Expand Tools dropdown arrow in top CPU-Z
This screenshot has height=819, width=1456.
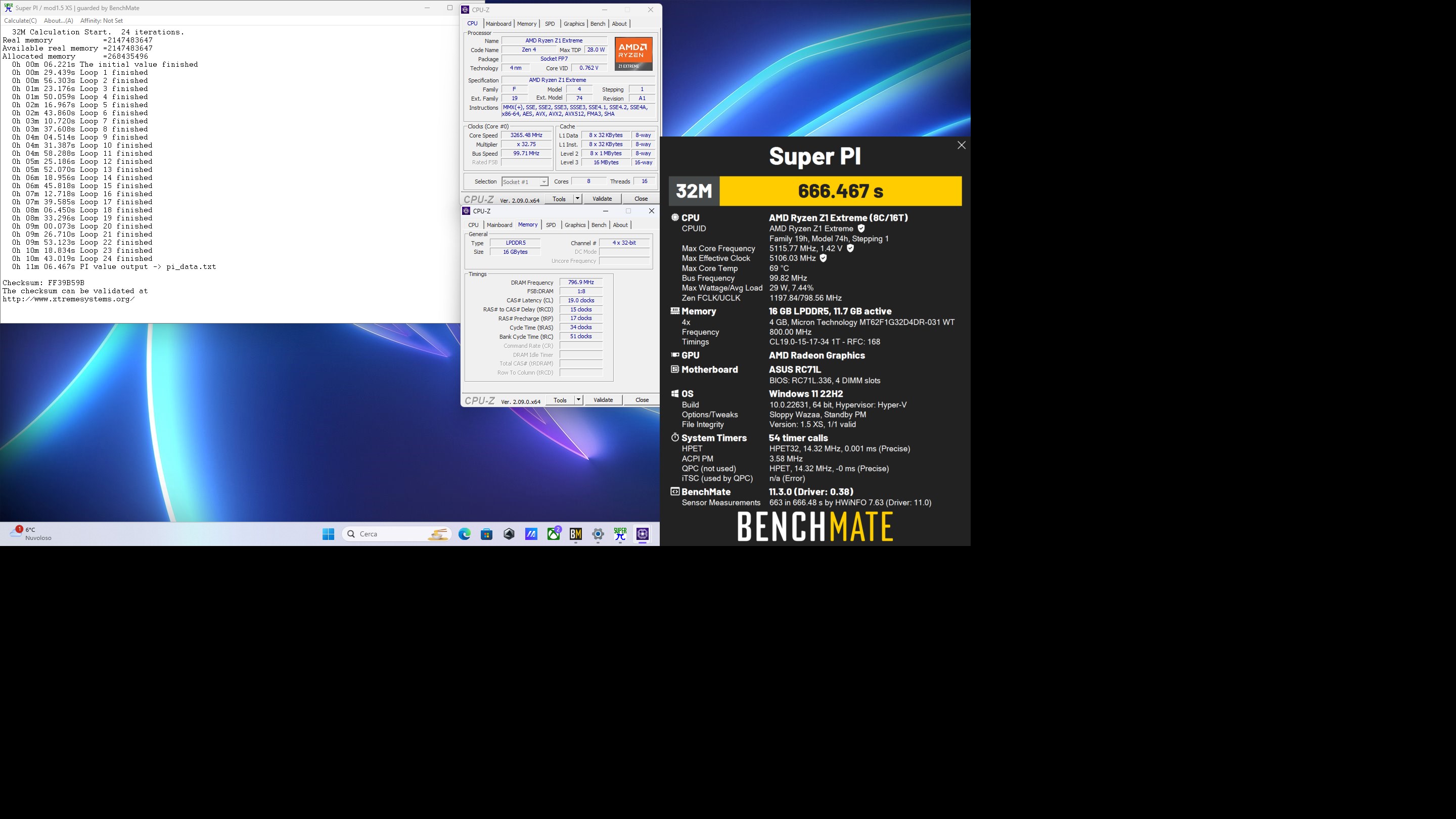pos(578,199)
